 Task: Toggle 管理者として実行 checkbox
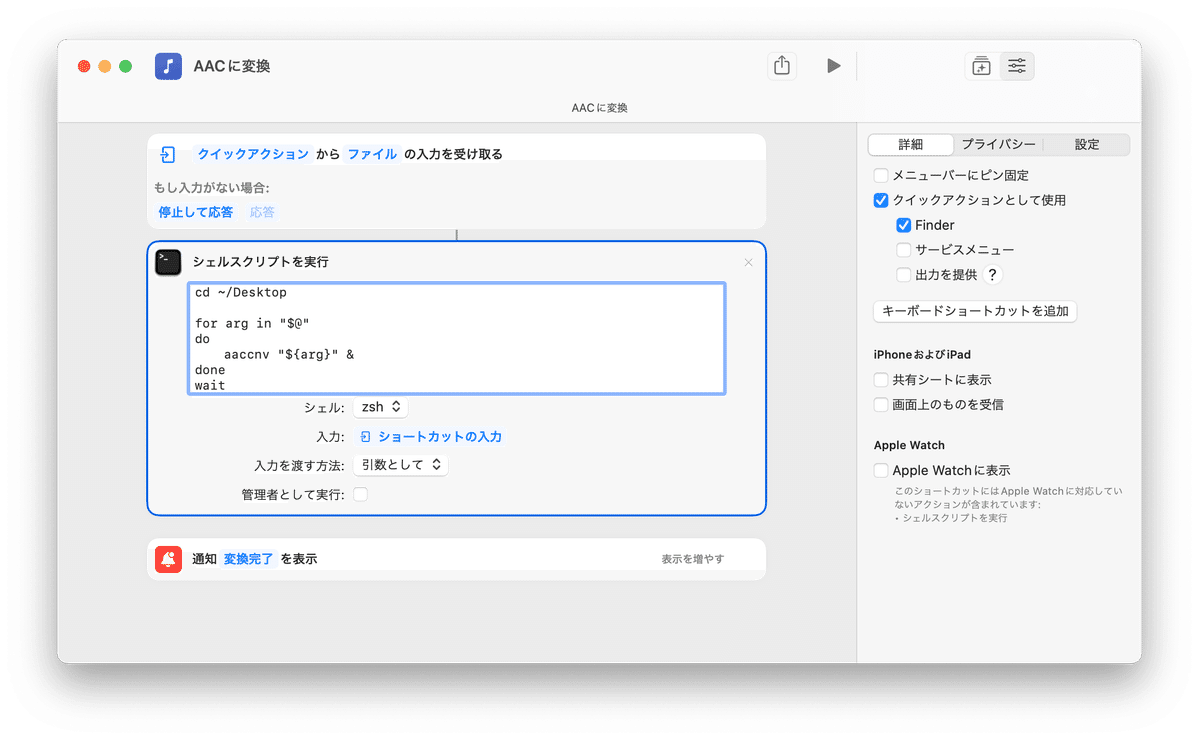pyautogui.click(x=360, y=494)
